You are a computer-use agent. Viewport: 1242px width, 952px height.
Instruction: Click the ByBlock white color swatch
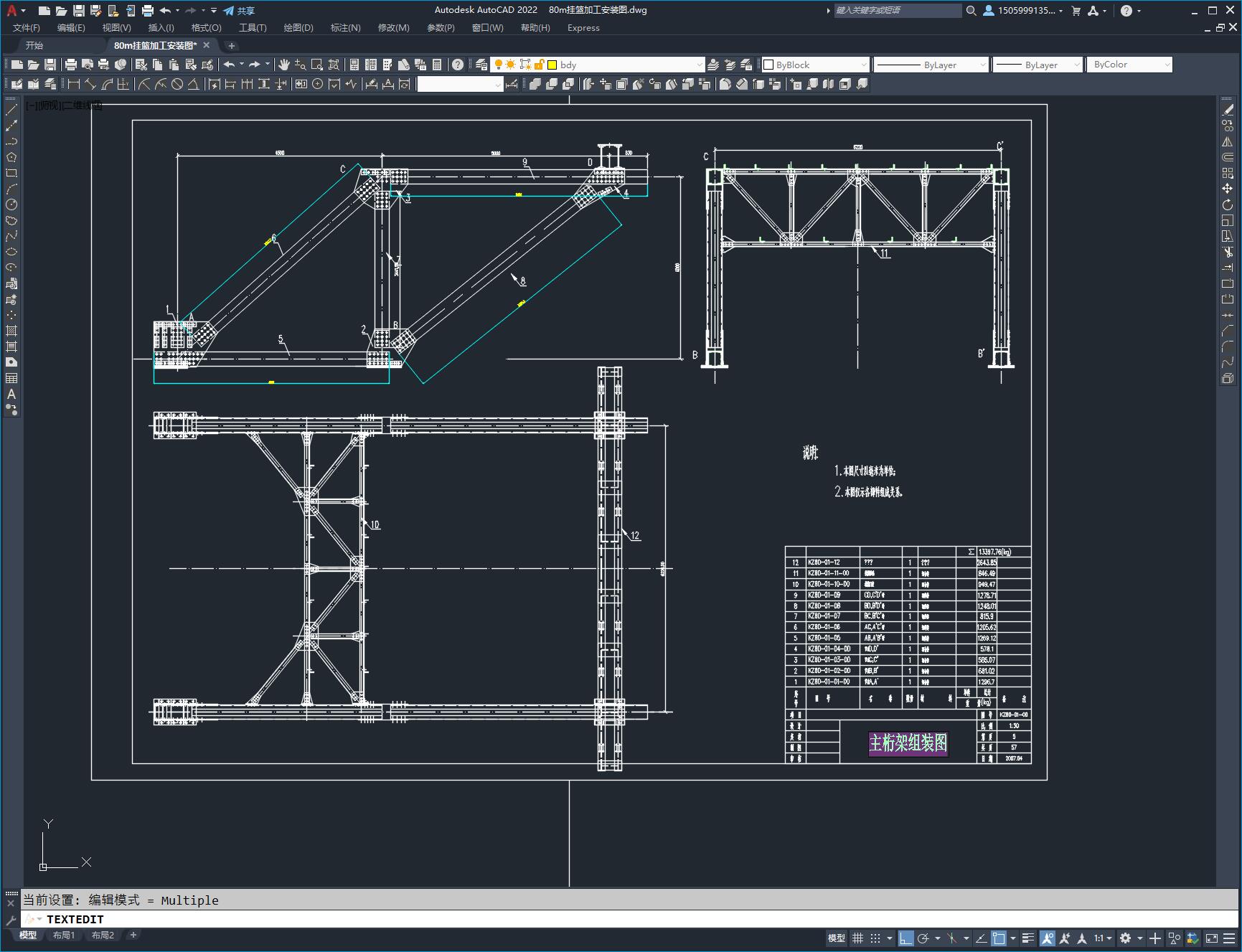[x=768, y=65]
